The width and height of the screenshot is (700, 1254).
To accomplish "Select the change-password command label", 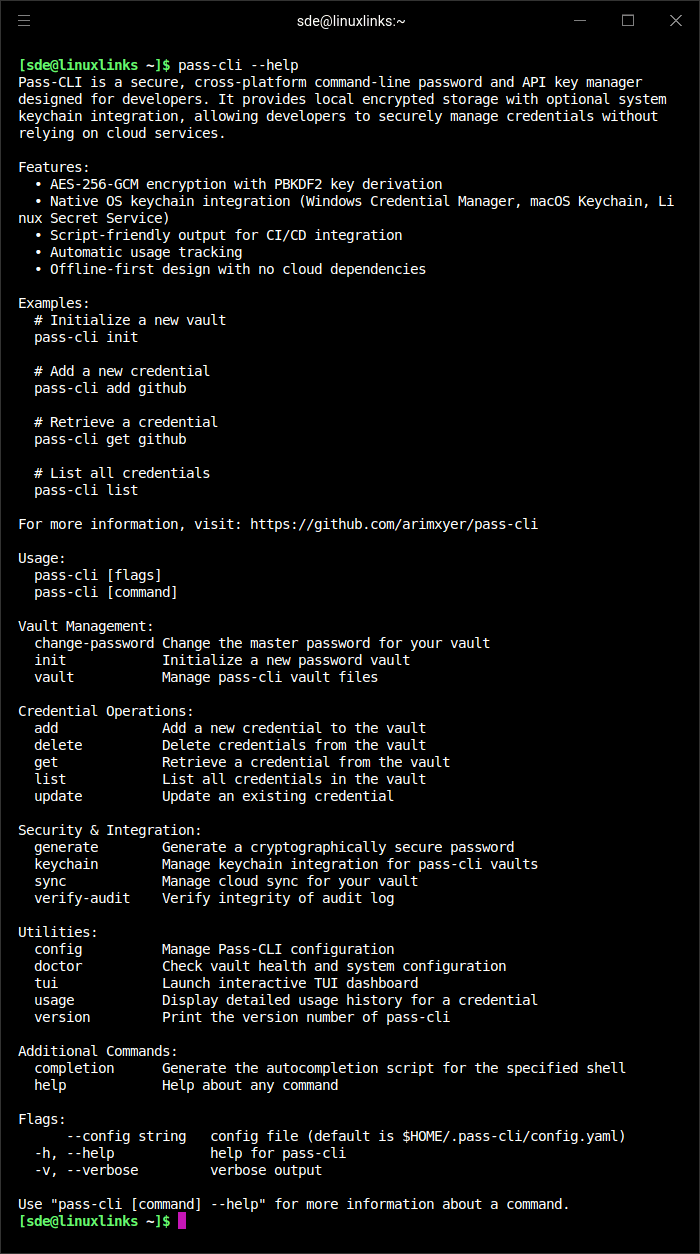I will (93, 642).
